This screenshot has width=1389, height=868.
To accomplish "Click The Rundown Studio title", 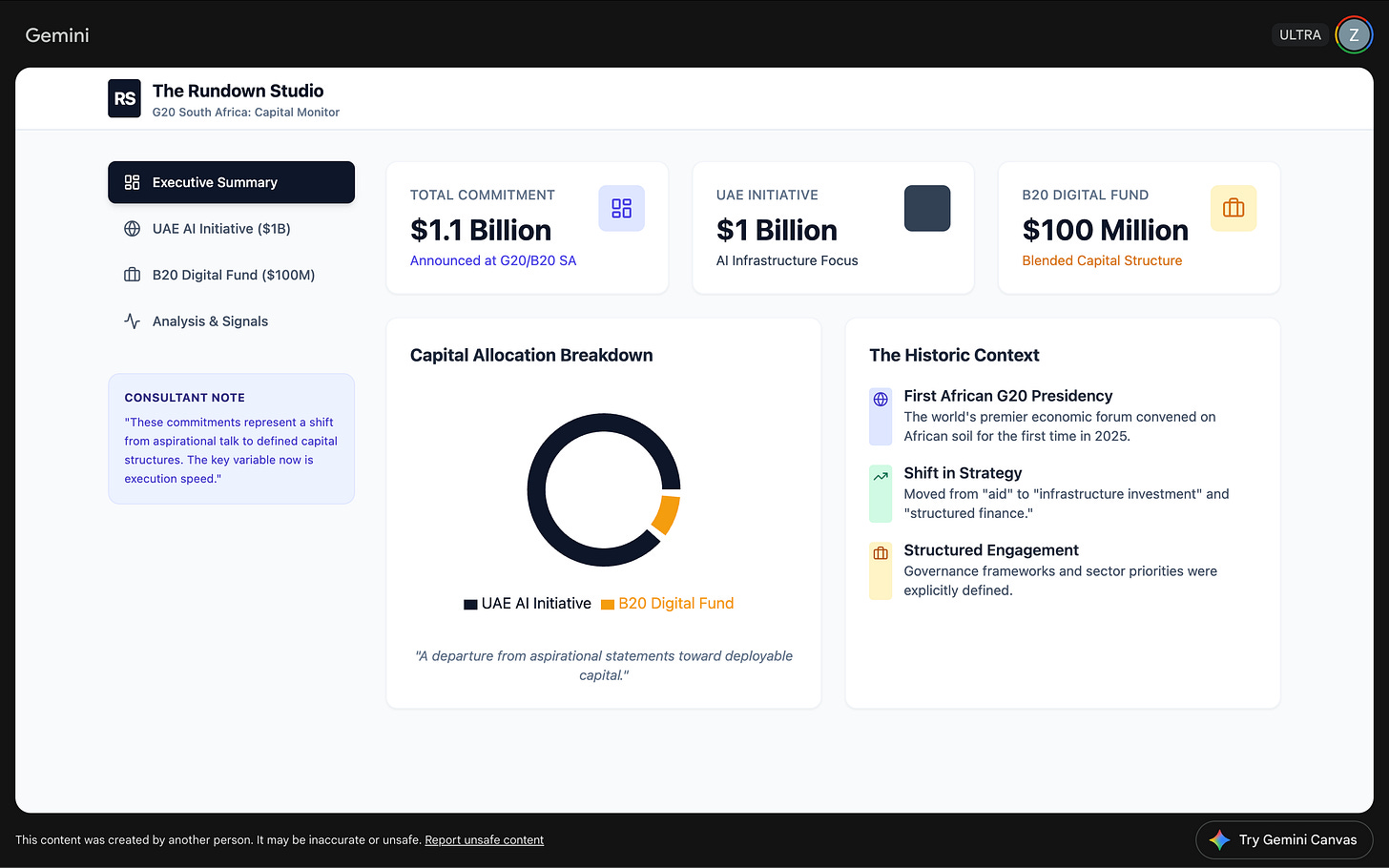I will [x=238, y=91].
